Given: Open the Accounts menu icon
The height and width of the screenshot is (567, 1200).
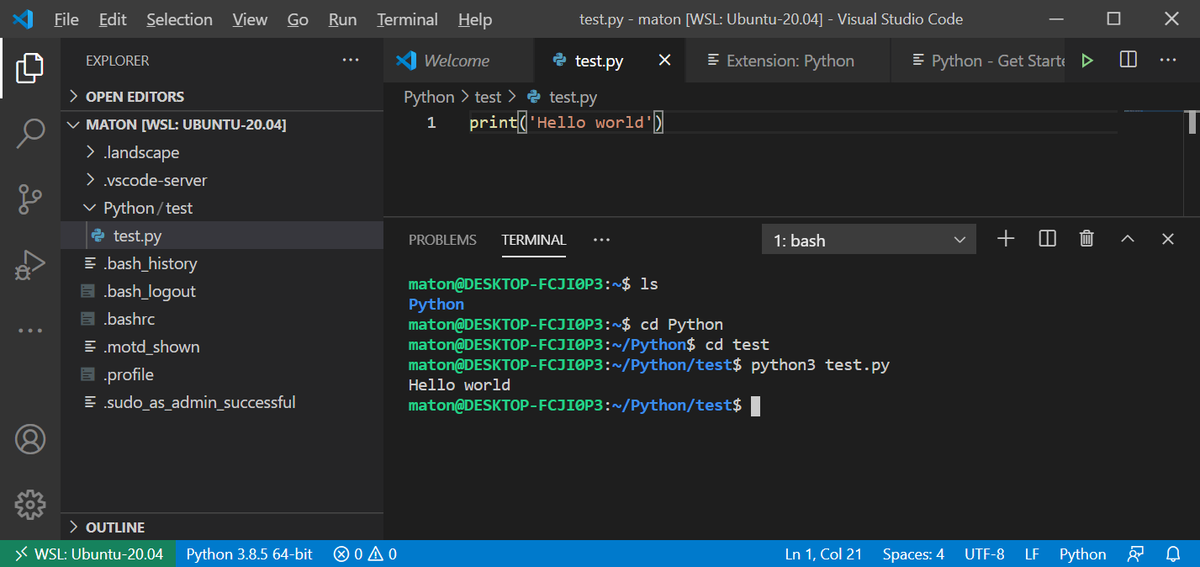Looking at the screenshot, I should [x=30, y=439].
